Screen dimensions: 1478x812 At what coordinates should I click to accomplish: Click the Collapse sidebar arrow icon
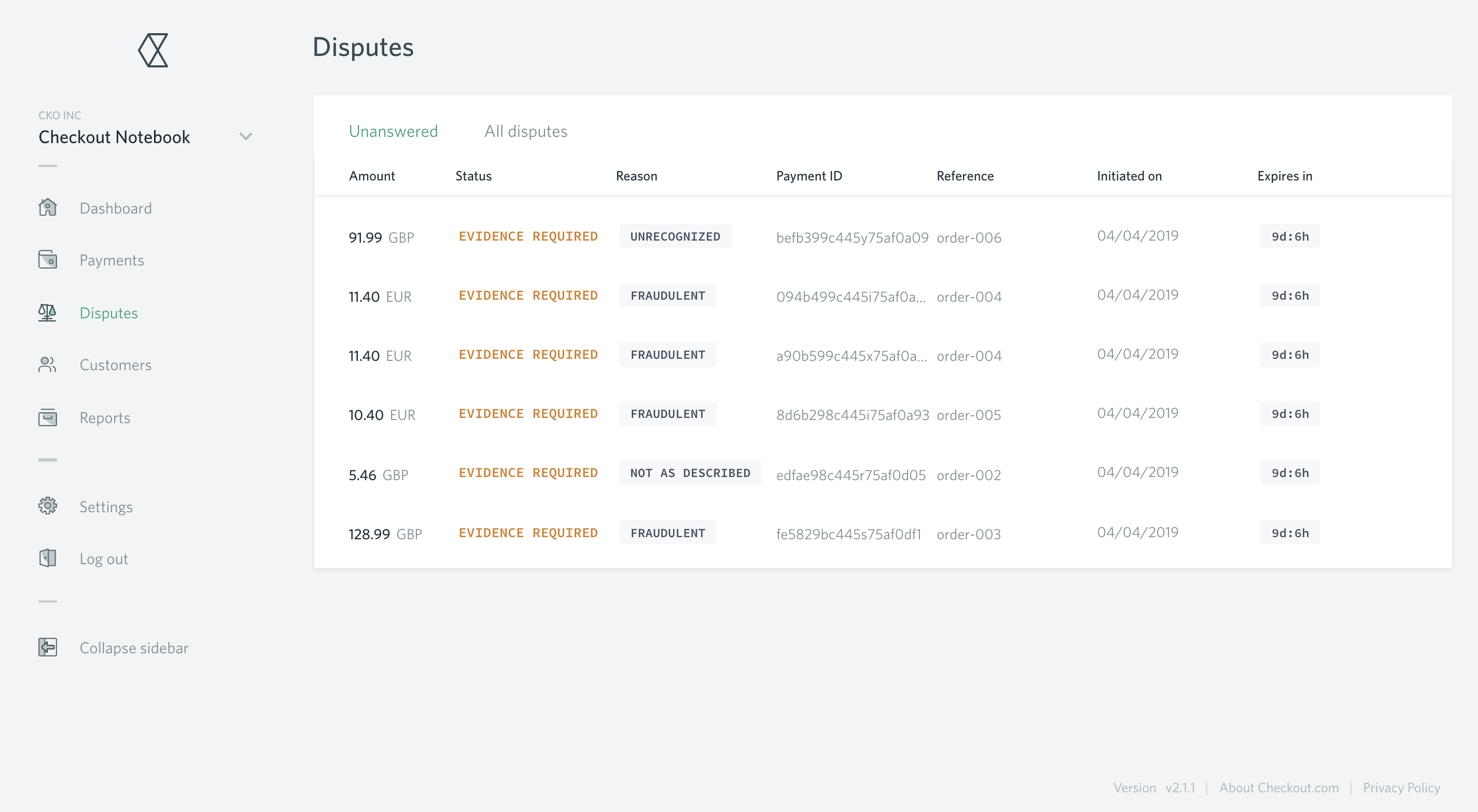(x=48, y=647)
